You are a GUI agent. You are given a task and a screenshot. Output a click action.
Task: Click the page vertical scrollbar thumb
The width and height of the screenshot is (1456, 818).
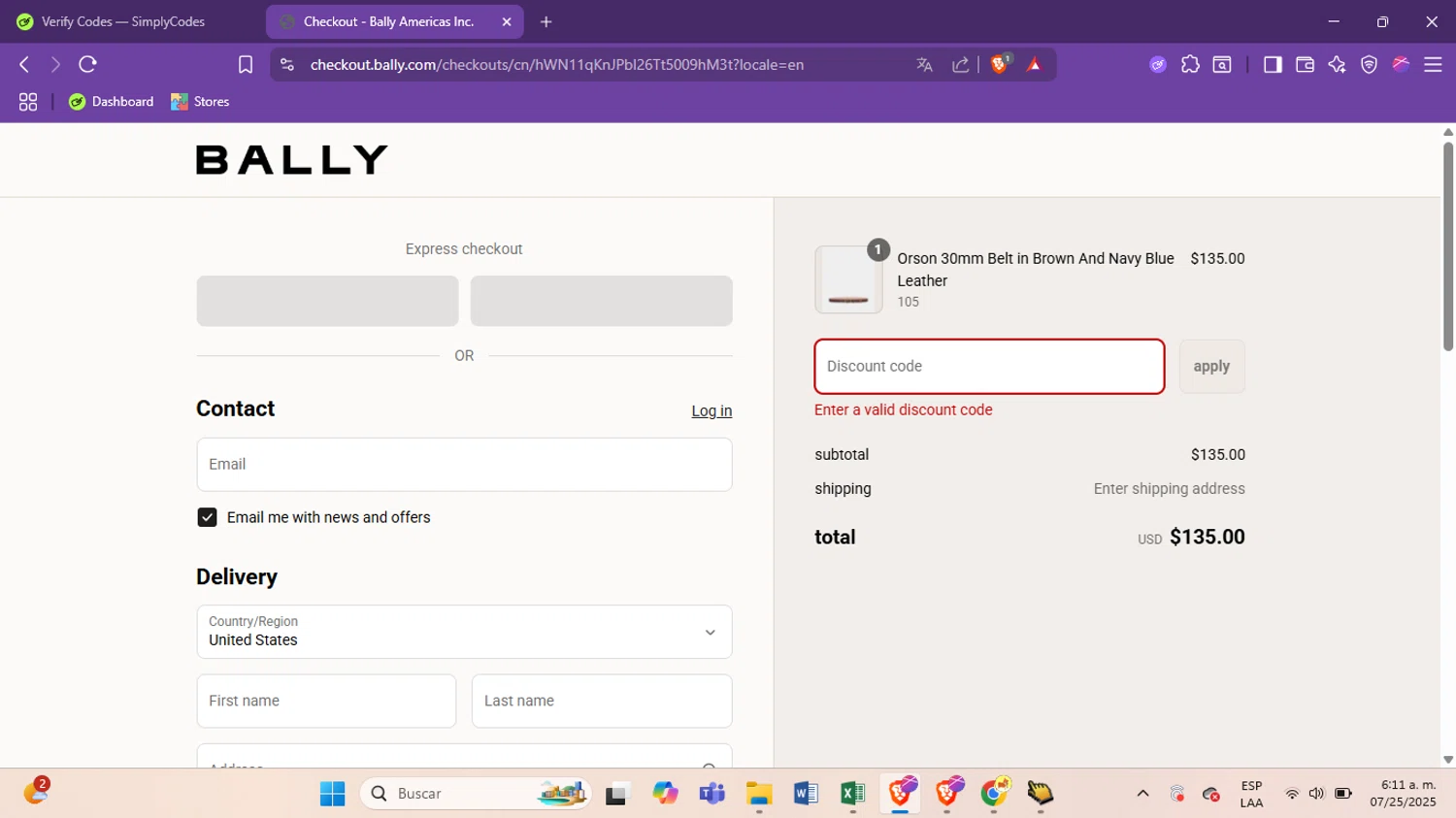[1448, 245]
